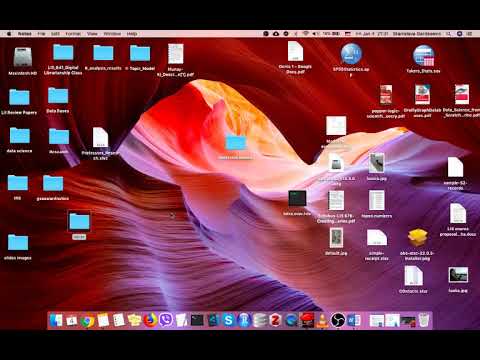The height and width of the screenshot is (360, 480).
Task: Open the Help menu
Action: click(132, 34)
